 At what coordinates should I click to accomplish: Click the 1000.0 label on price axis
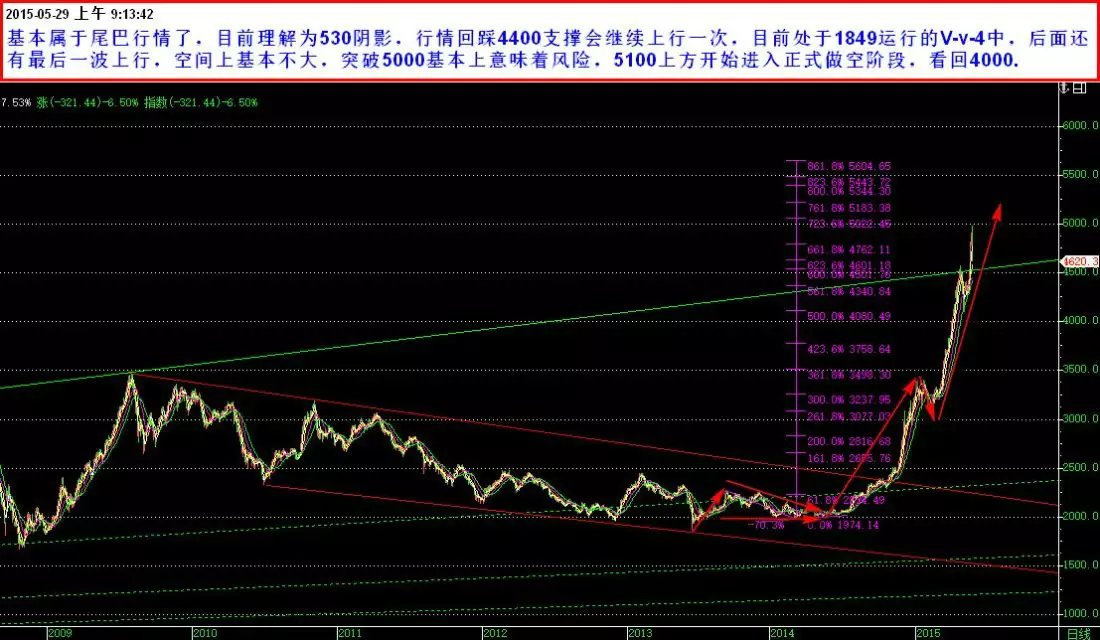1079,613
